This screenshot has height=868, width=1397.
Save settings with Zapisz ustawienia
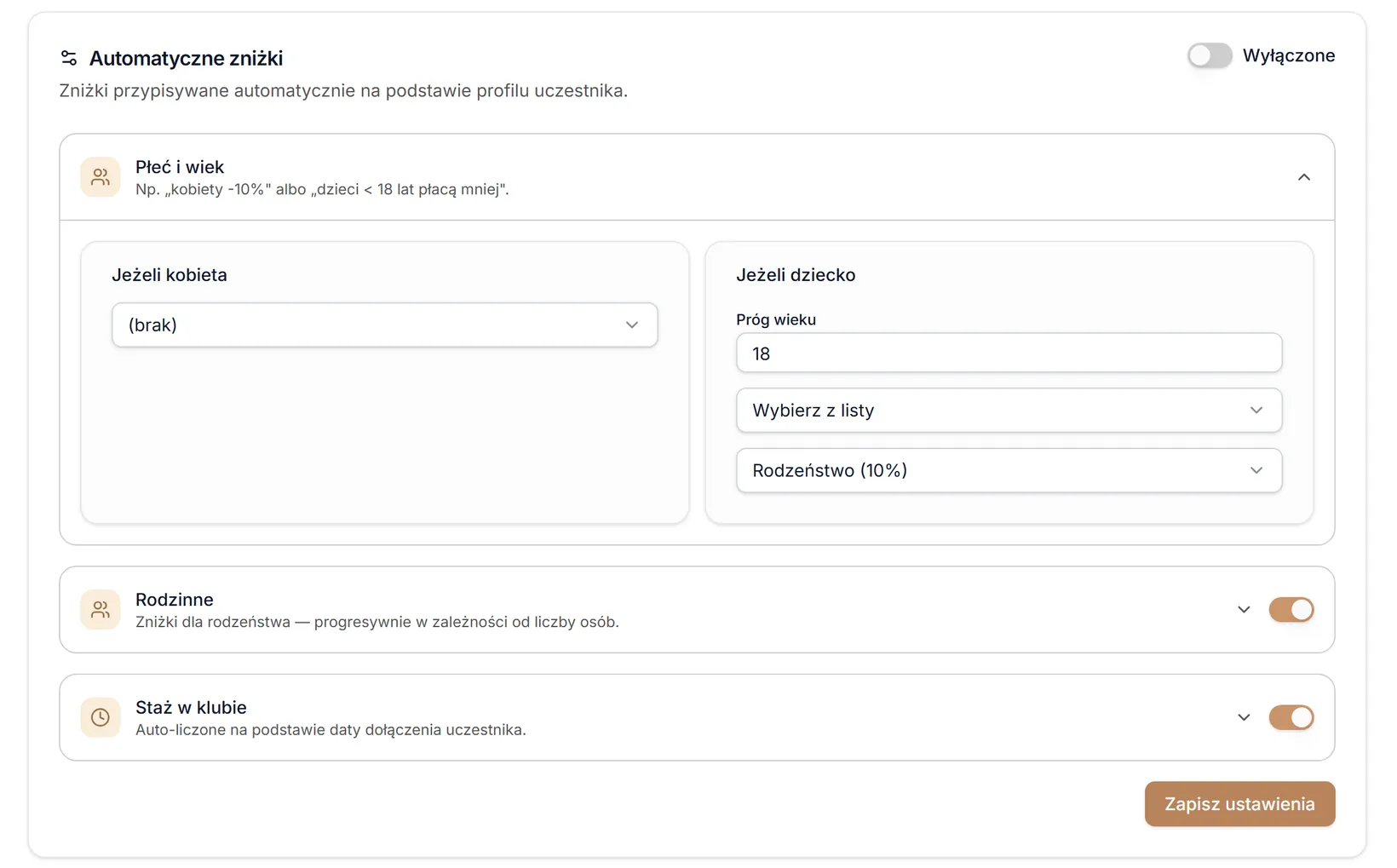click(1239, 804)
